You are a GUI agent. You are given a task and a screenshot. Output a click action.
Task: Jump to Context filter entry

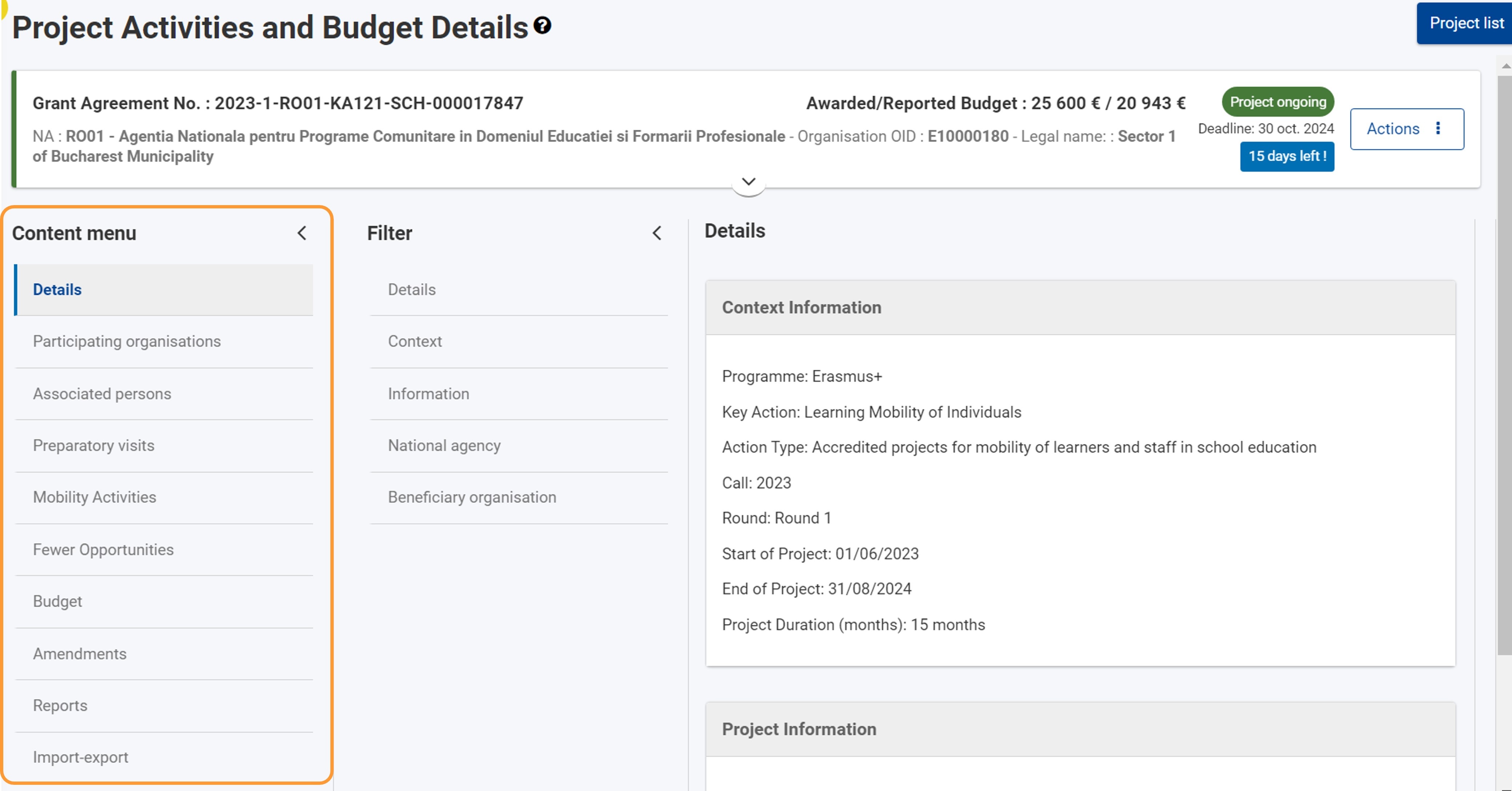click(519, 341)
